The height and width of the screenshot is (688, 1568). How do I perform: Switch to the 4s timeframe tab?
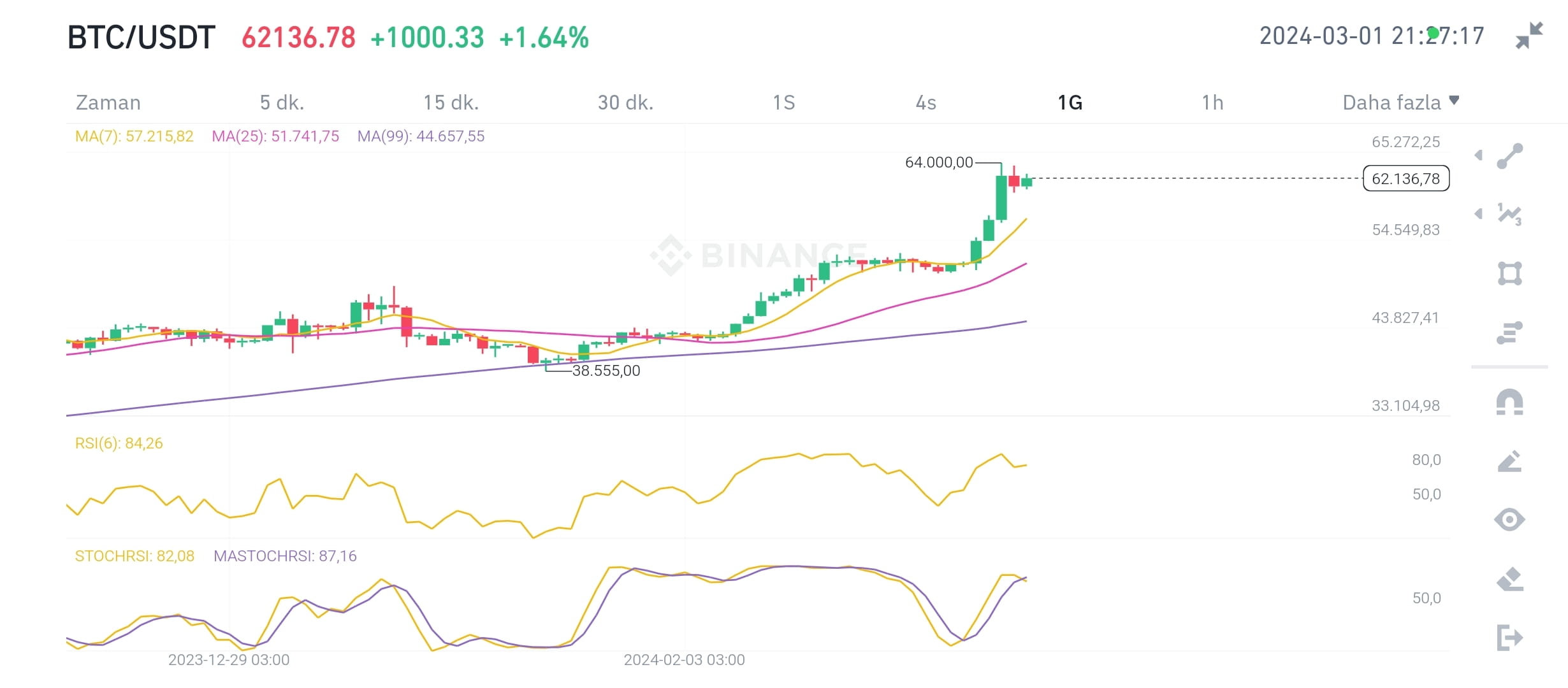point(927,102)
